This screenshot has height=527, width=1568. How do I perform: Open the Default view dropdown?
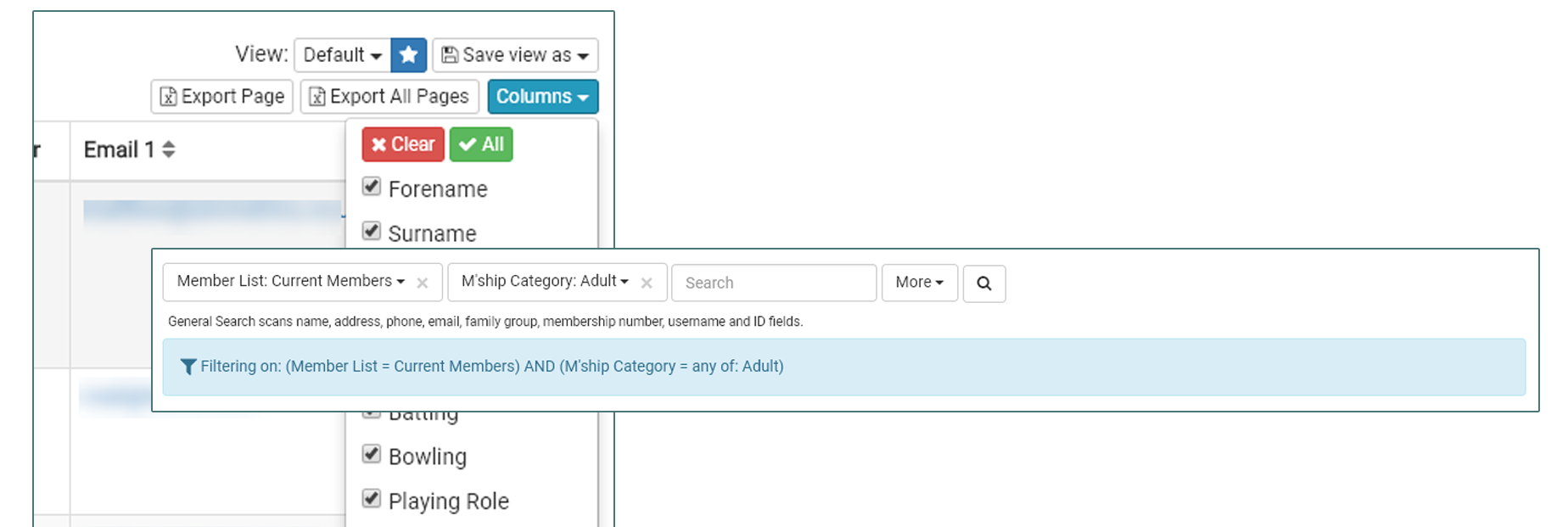(342, 55)
